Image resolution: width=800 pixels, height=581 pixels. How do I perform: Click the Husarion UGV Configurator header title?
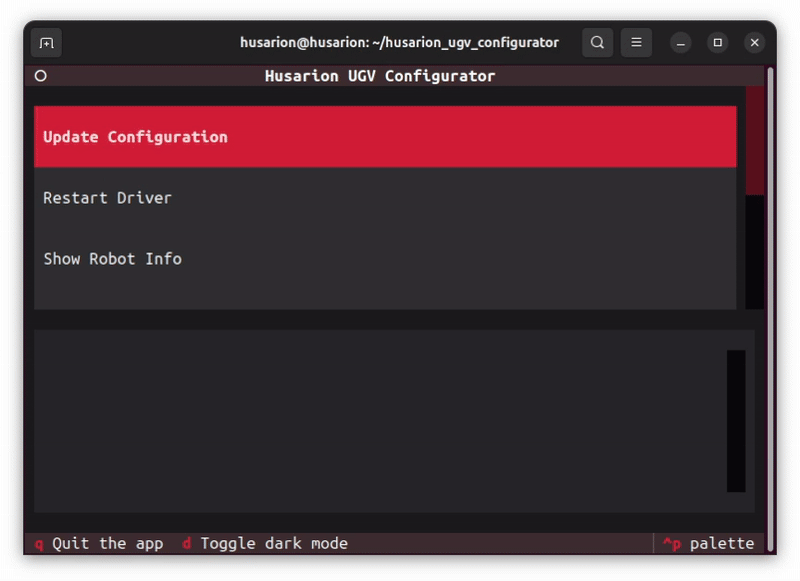(380, 76)
